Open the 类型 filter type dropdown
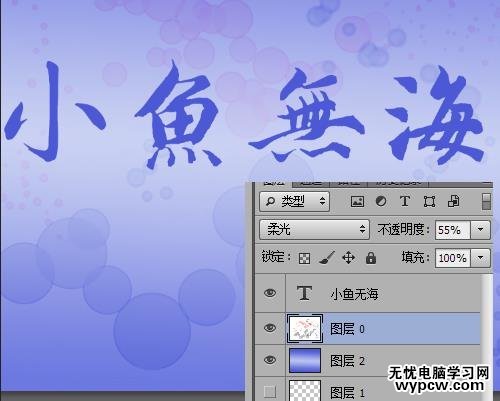 click(295, 201)
